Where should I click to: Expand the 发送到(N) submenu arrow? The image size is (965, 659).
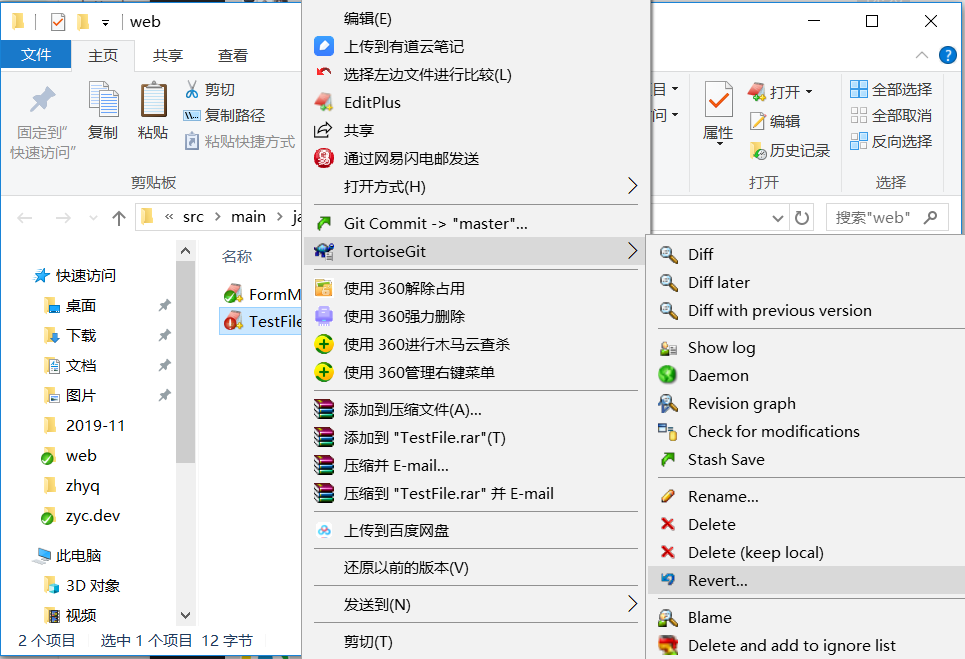coord(631,604)
